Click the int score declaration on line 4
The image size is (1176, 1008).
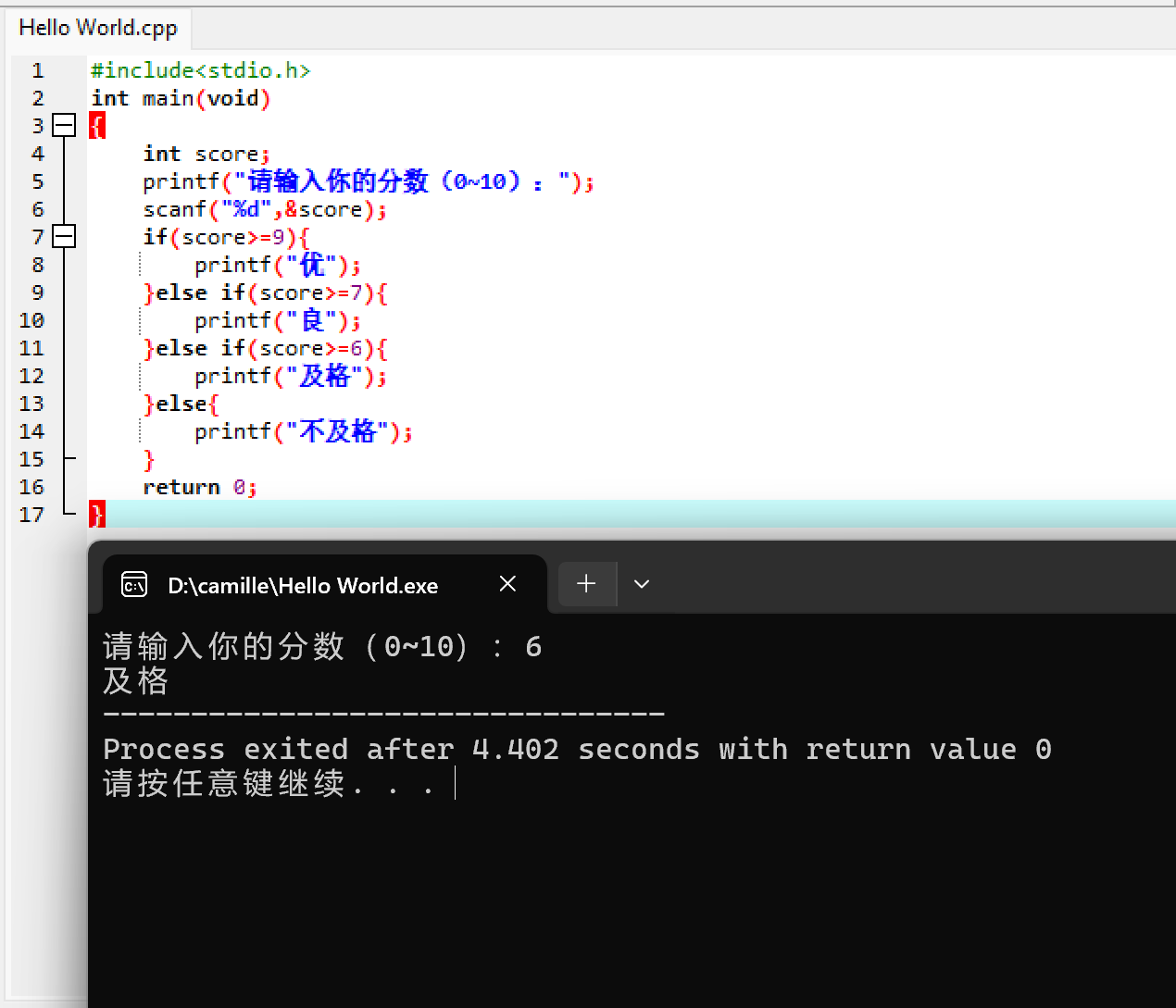click(206, 154)
